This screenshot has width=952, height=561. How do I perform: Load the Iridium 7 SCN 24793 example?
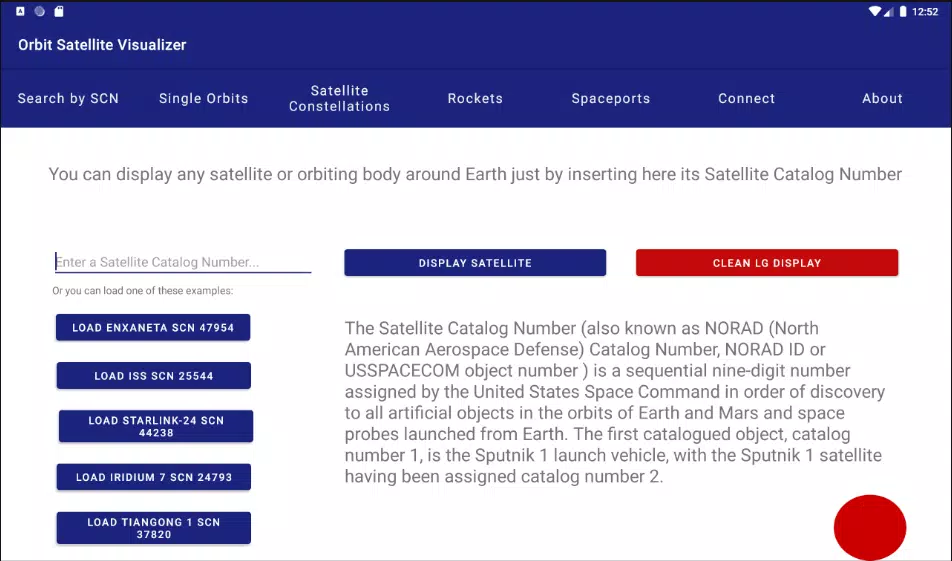pyautogui.click(x=154, y=477)
